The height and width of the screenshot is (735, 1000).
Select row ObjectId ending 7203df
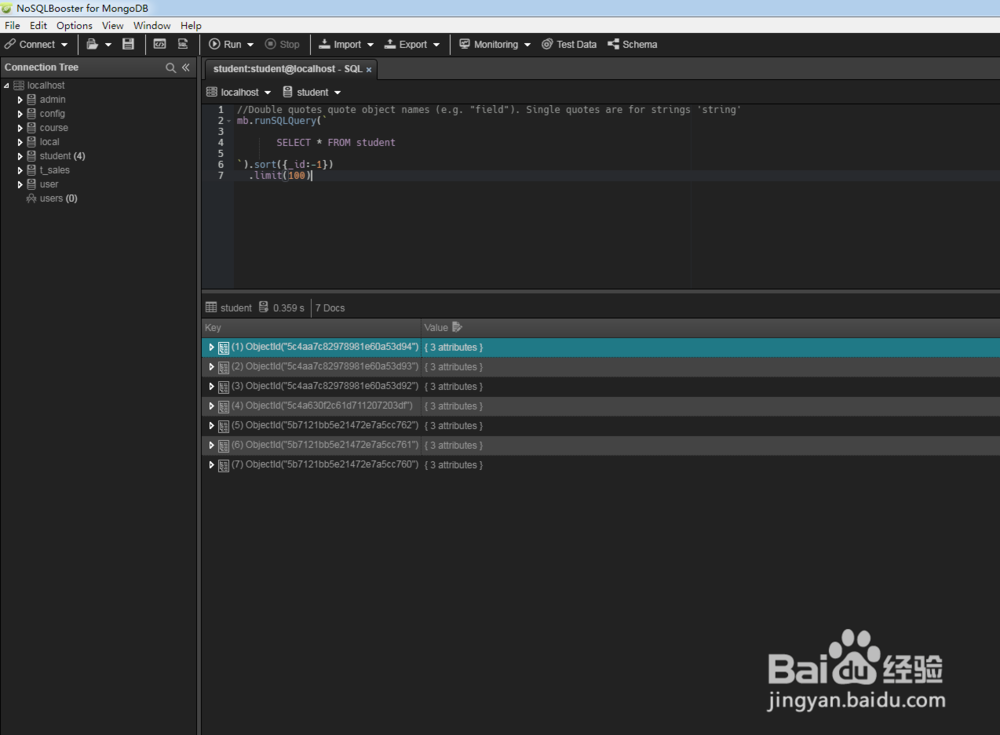click(x=601, y=406)
